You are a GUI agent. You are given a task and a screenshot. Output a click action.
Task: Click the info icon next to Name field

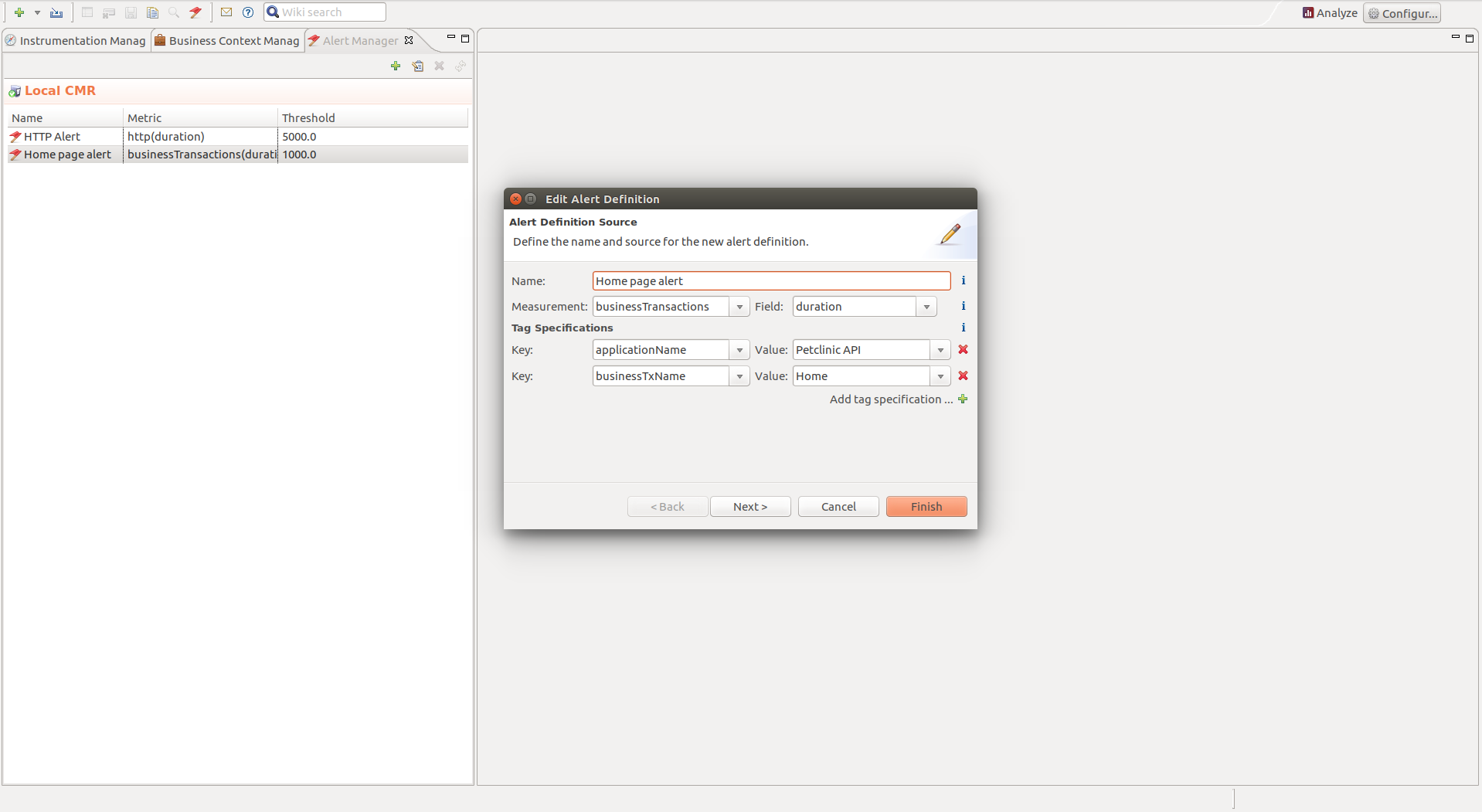coord(963,280)
